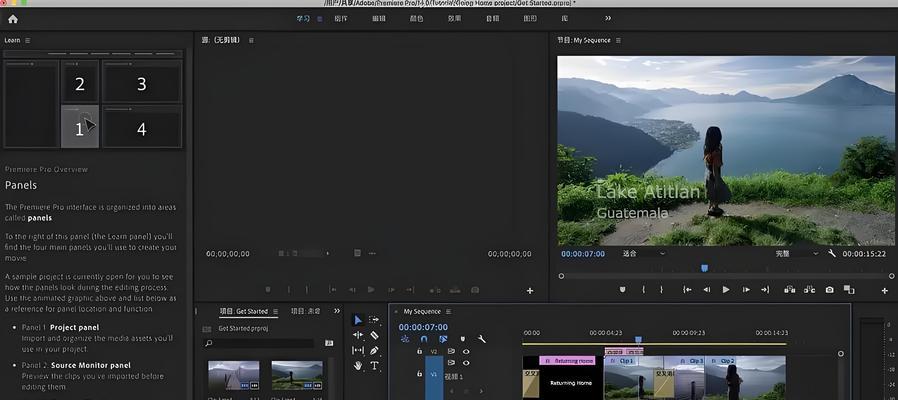Toggle sync lock for V2 track
Image resolution: width=898 pixels, height=400 pixels.
[451, 351]
